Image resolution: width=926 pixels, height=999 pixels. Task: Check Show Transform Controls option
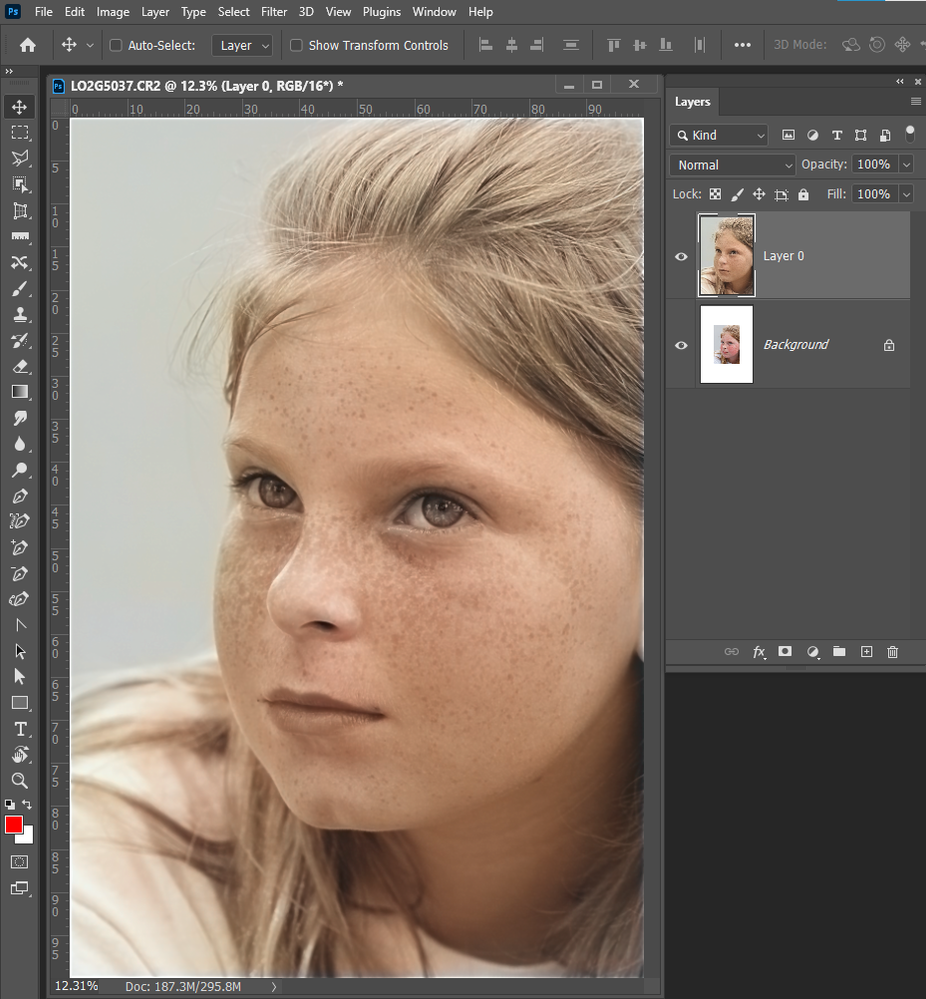296,45
